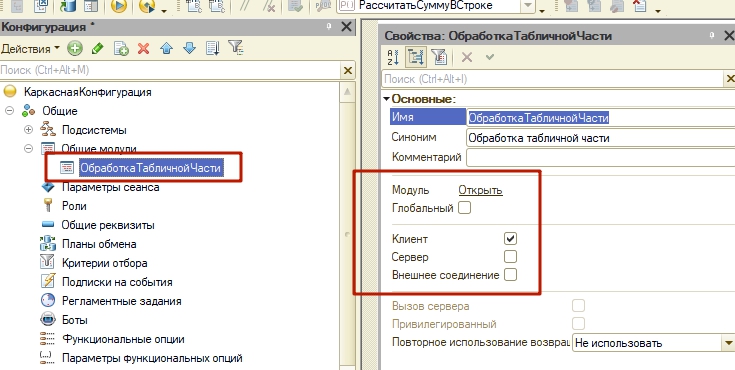Screen dimensions: 735x370
Task: Enable the Глобальный checkbox
Action: (x=464, y=208)
